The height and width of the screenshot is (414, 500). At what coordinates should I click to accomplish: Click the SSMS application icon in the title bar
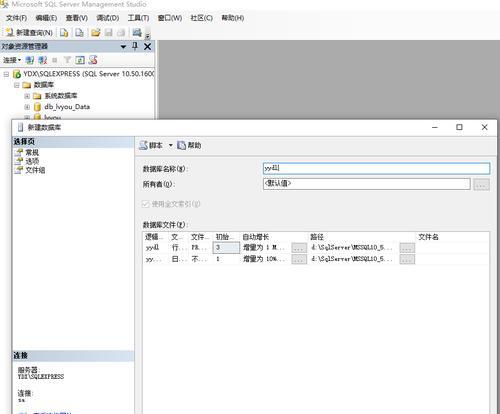point(4,4)
